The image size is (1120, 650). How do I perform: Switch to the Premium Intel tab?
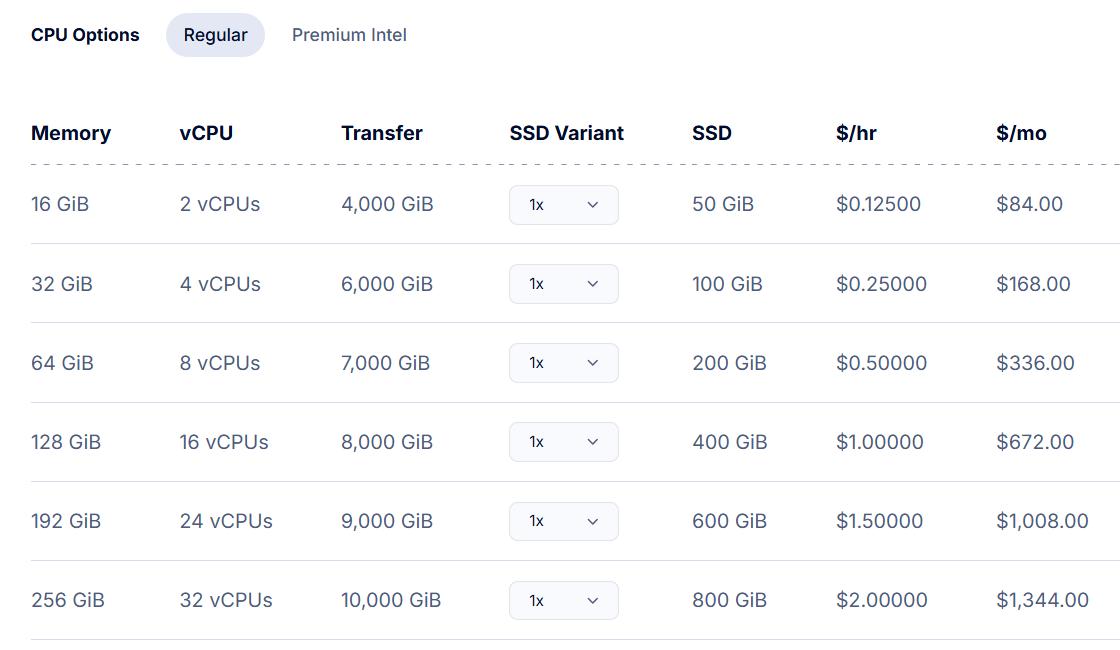point(349,35)
